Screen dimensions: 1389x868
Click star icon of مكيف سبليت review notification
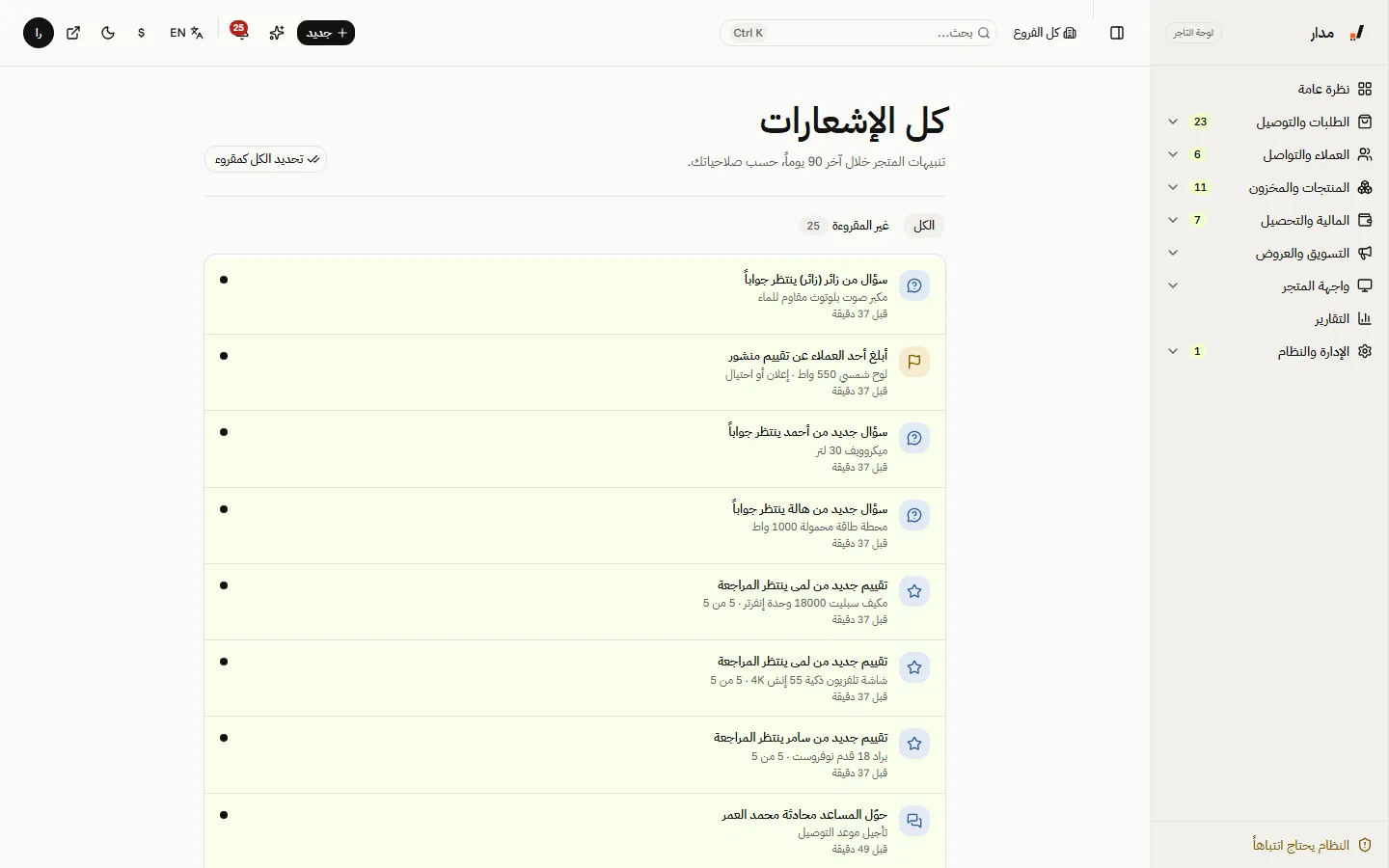click(914, 591)
